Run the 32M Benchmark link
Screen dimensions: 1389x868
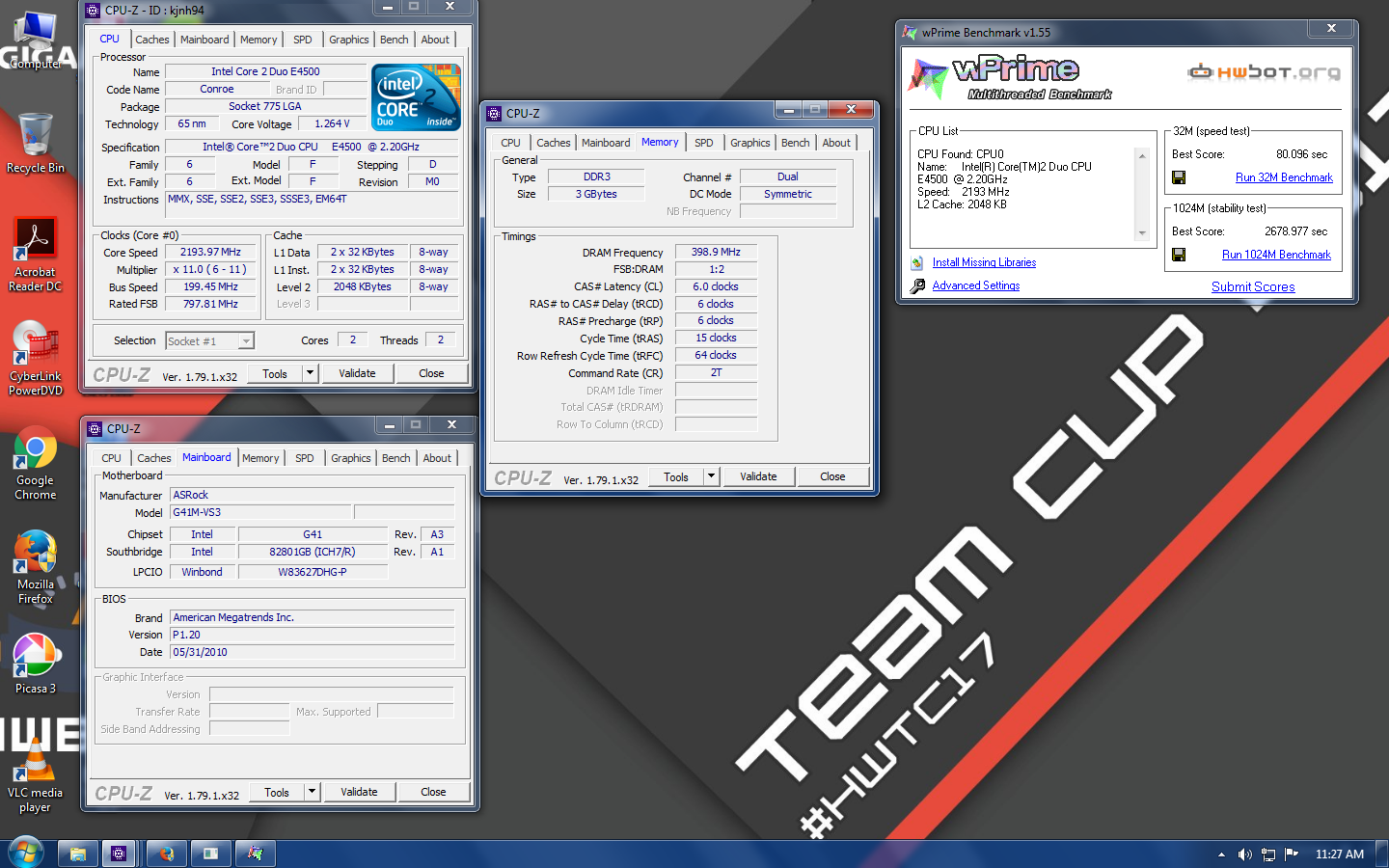coord(1284,177)
